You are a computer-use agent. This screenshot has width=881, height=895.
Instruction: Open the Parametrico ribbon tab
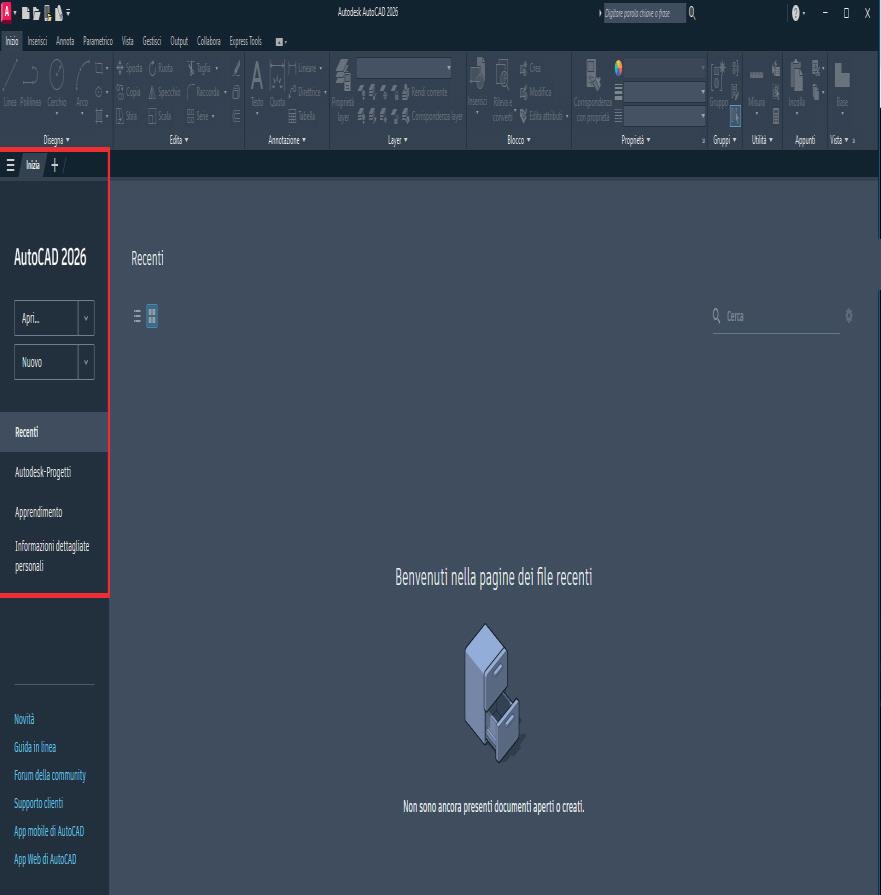[98, 41]
